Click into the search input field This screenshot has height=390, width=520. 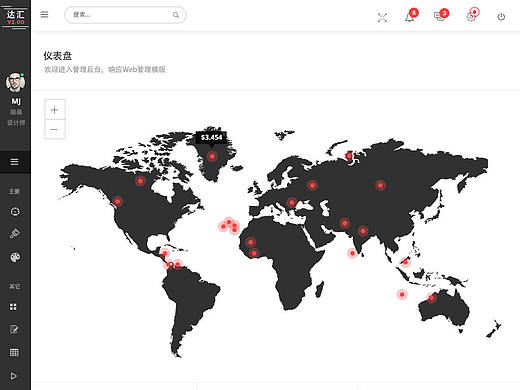tap(125, 15)
